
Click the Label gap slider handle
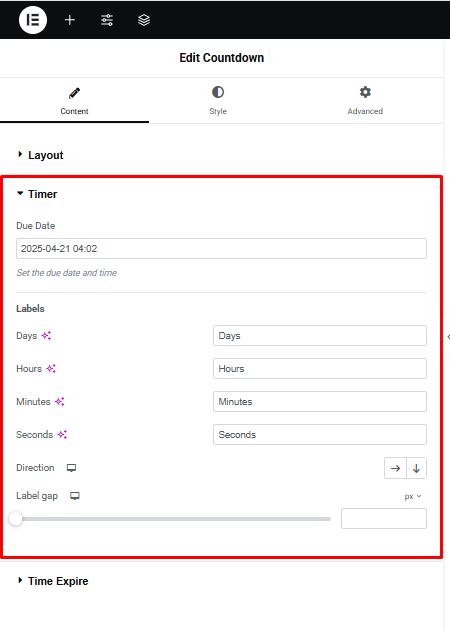pos(16,519)
